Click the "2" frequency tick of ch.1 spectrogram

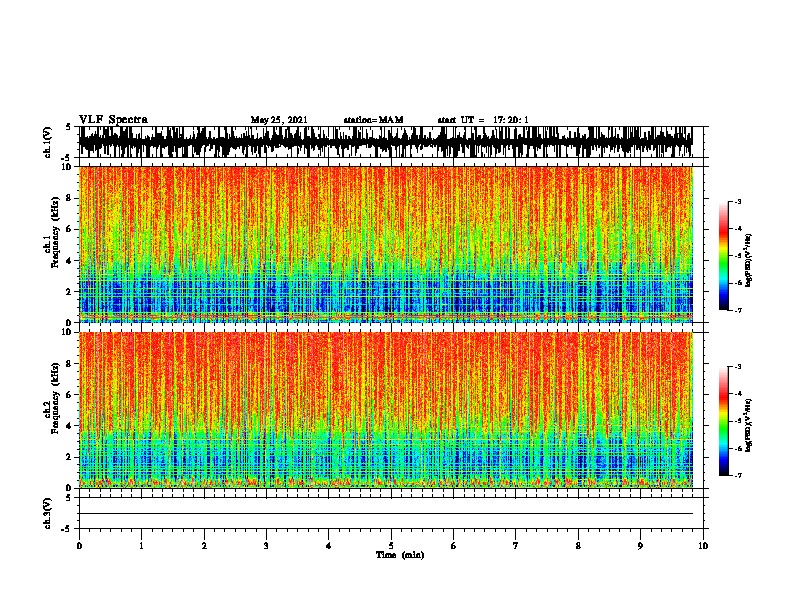coord(71,291)
